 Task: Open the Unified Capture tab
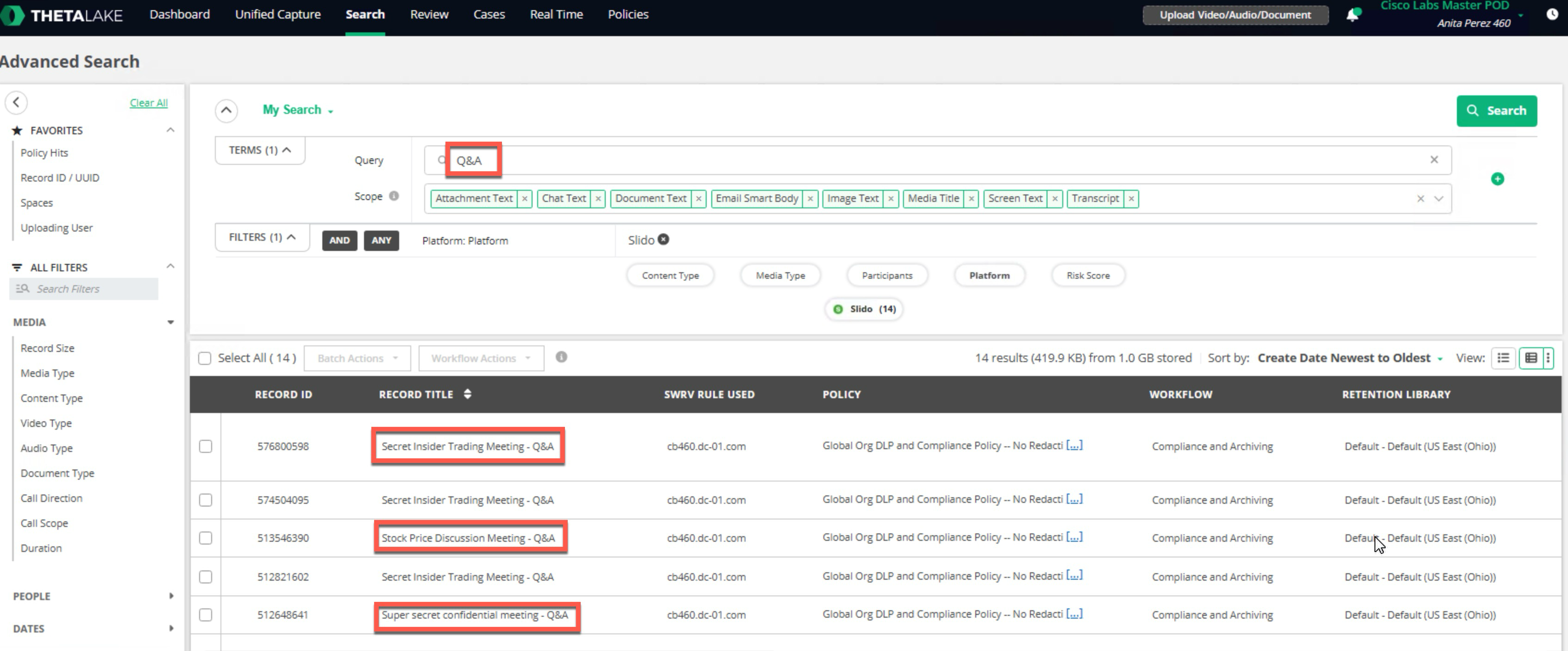[277, 15]
